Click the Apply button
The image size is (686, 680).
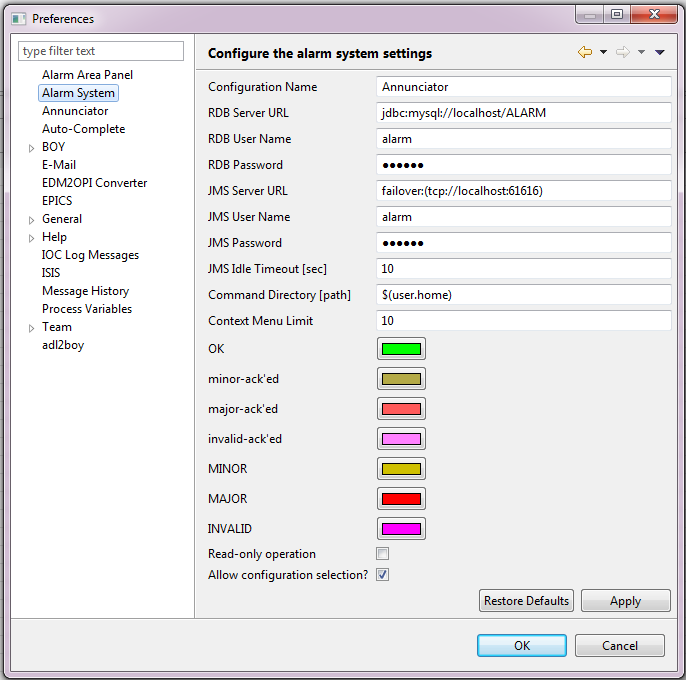[626, 600]
